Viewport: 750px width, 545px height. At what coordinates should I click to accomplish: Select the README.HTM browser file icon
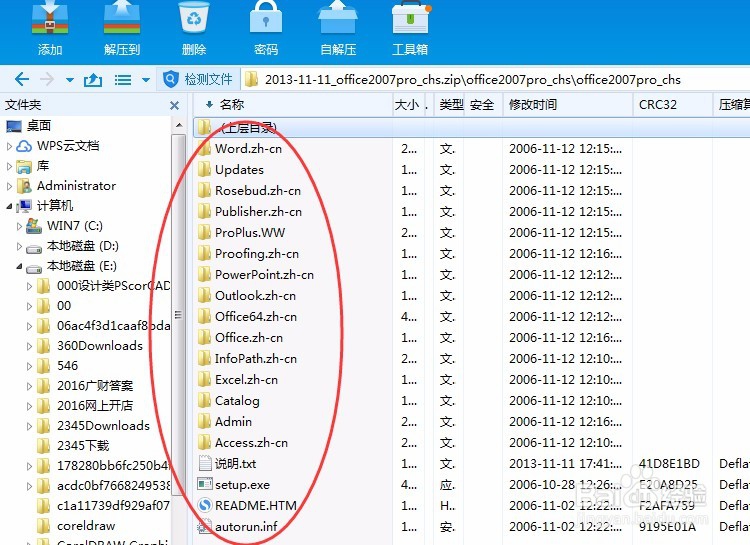click(x=205, y=505)
